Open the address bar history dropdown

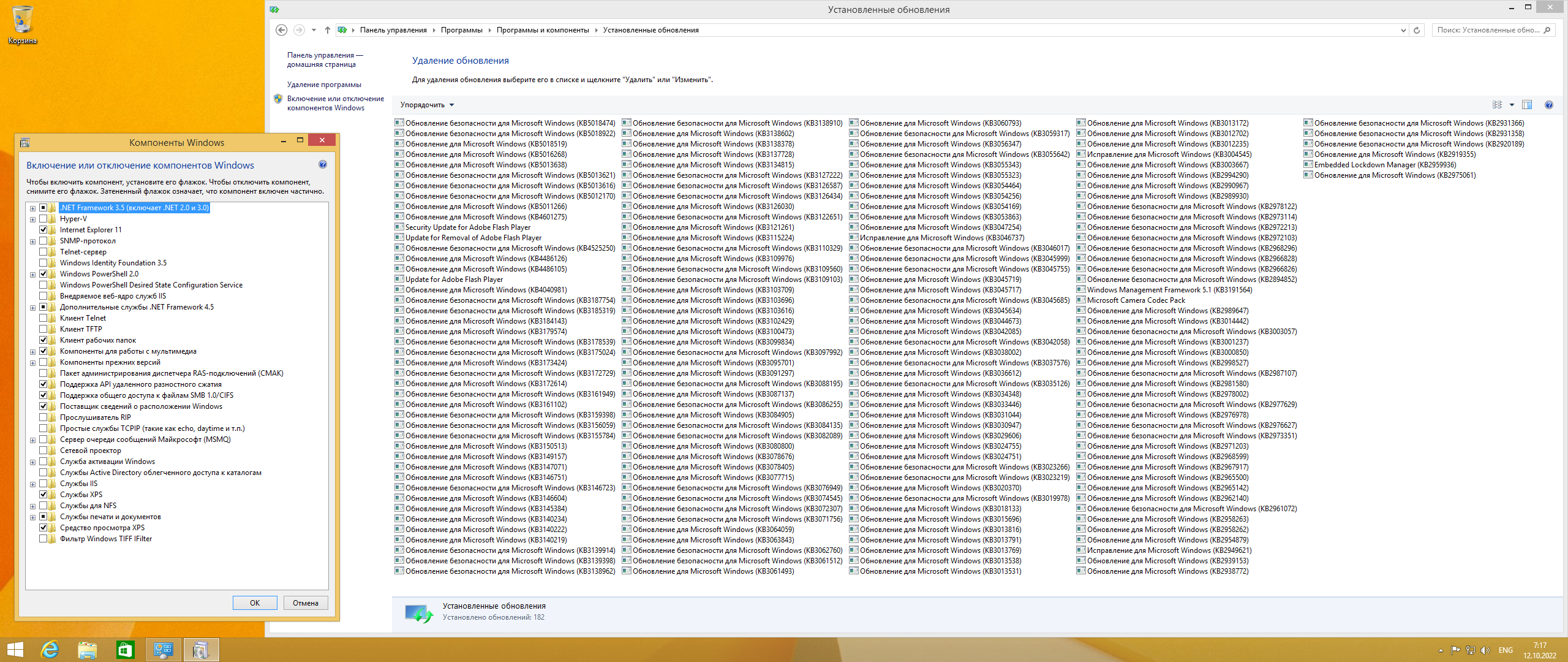(1403, 30)
